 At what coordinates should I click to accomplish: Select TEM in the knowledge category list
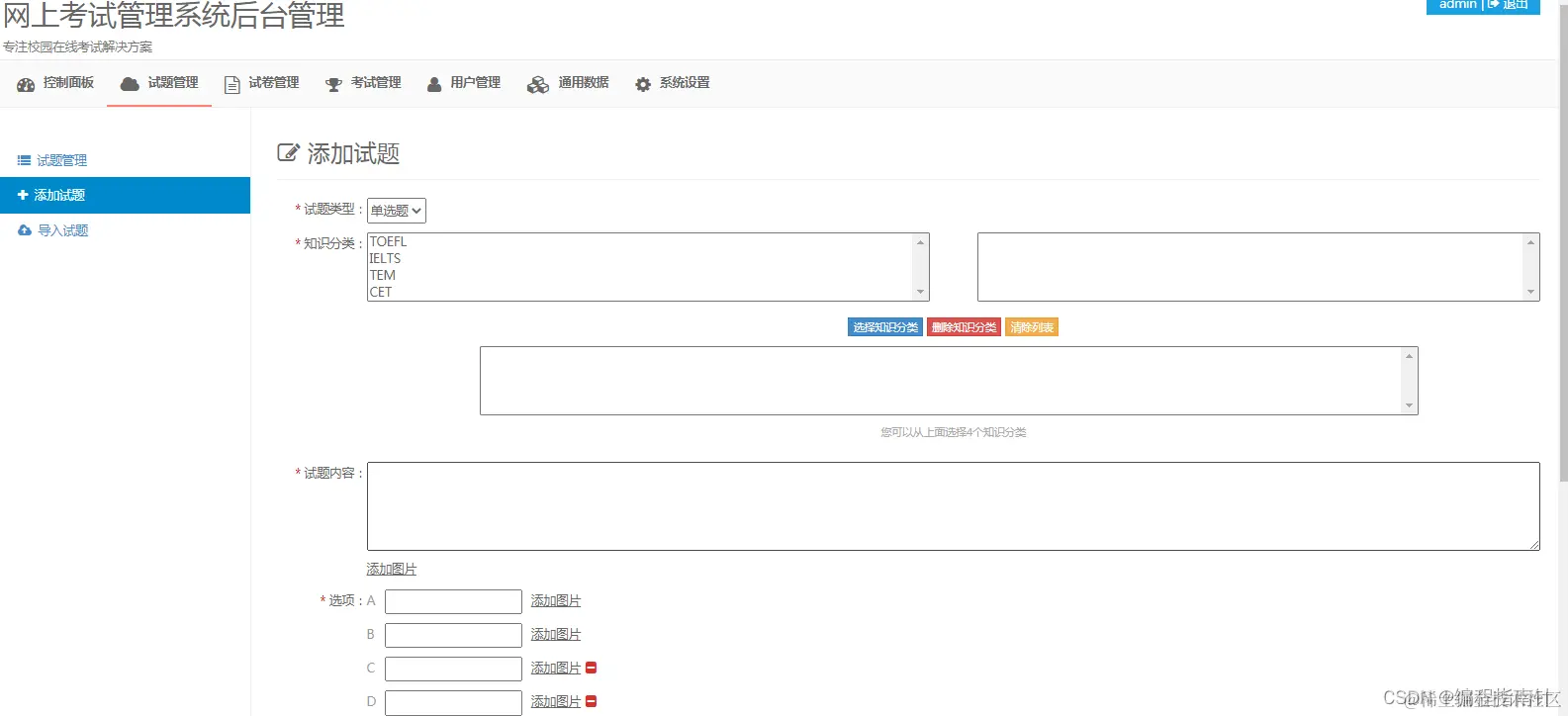(x=382, y=275)
